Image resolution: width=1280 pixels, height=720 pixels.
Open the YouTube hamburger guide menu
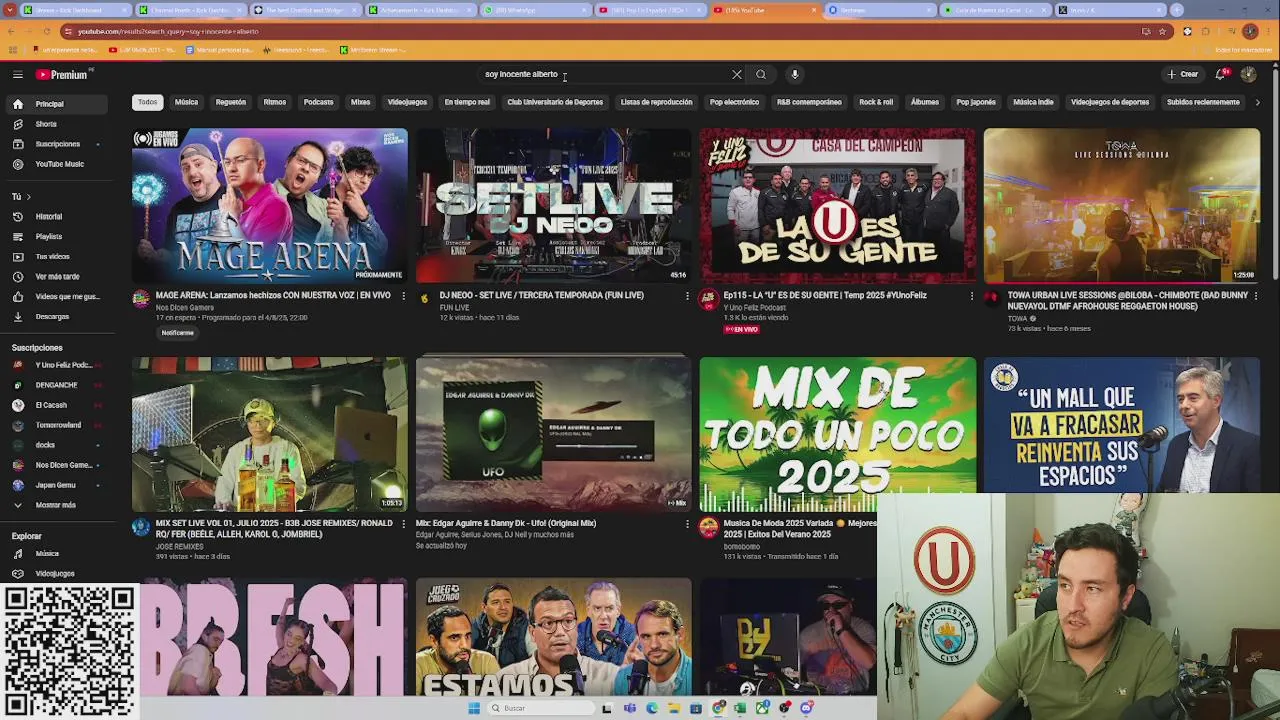pyautogui.click(x=17, y=74)
